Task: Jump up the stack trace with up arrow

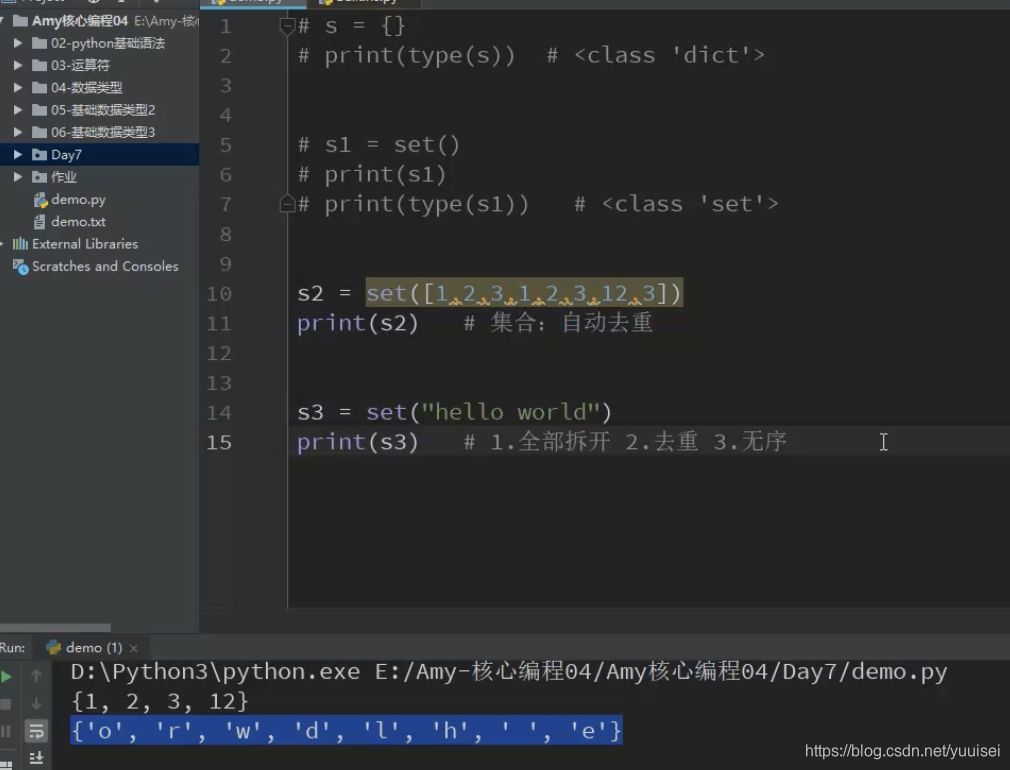Action: pyautogui.click(x=36, y=676)
